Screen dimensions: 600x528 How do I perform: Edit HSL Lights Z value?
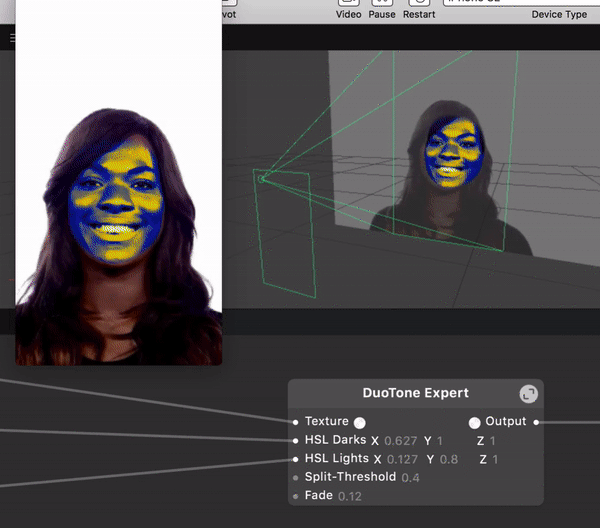[495, 460]
